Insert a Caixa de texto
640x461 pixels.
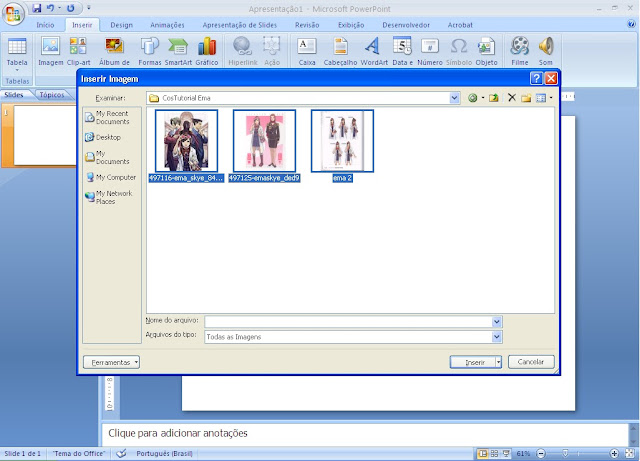tap(307, 51)
